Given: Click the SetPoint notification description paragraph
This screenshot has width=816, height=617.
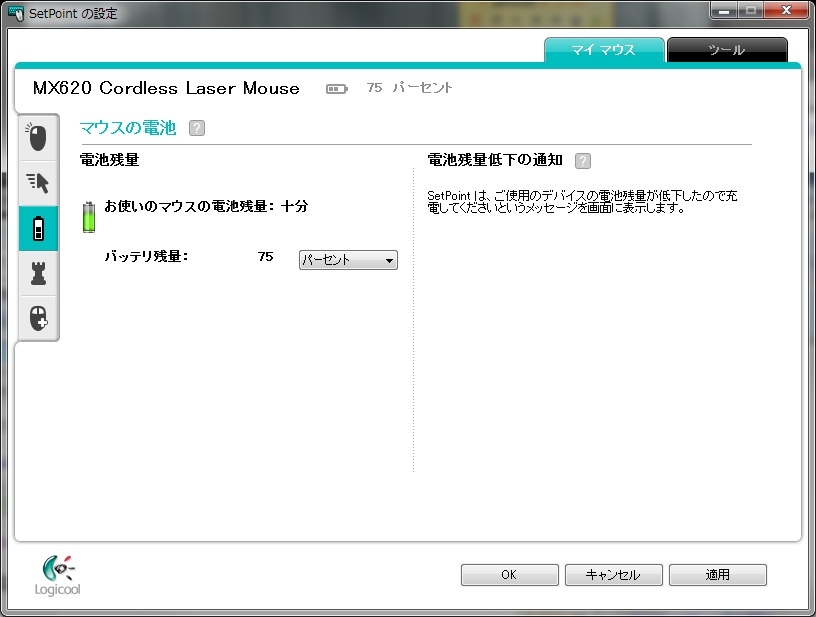Looking at the screenshot, I should 582,202.
